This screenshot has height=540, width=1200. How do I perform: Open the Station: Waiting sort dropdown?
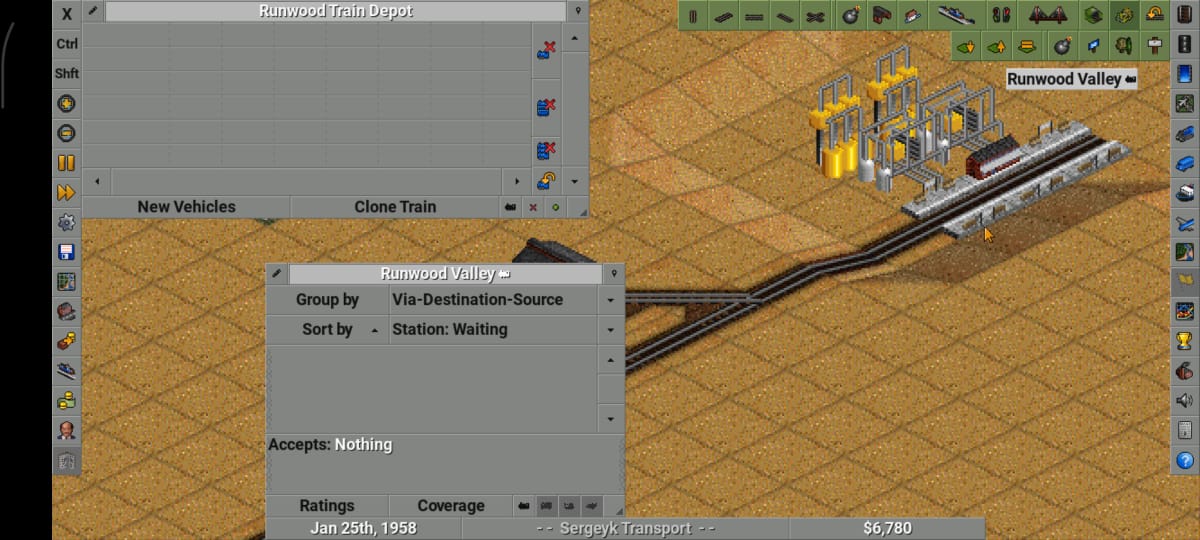pyautogui.click(x=610, y=329)
